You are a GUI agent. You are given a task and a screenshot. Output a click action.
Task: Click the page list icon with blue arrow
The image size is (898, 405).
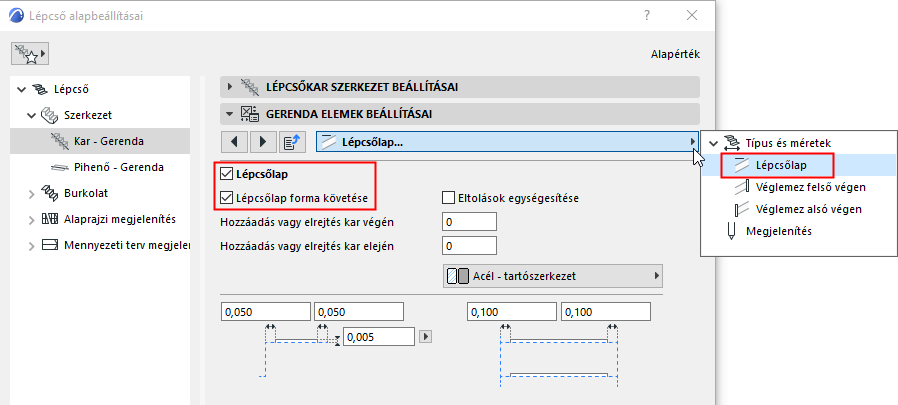292,141
